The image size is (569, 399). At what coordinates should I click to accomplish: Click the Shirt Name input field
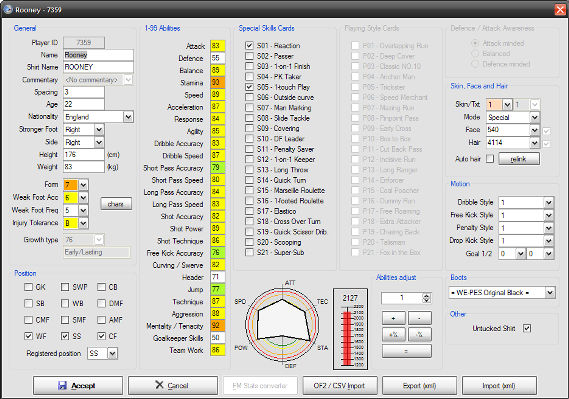click(x=98, y=67)
